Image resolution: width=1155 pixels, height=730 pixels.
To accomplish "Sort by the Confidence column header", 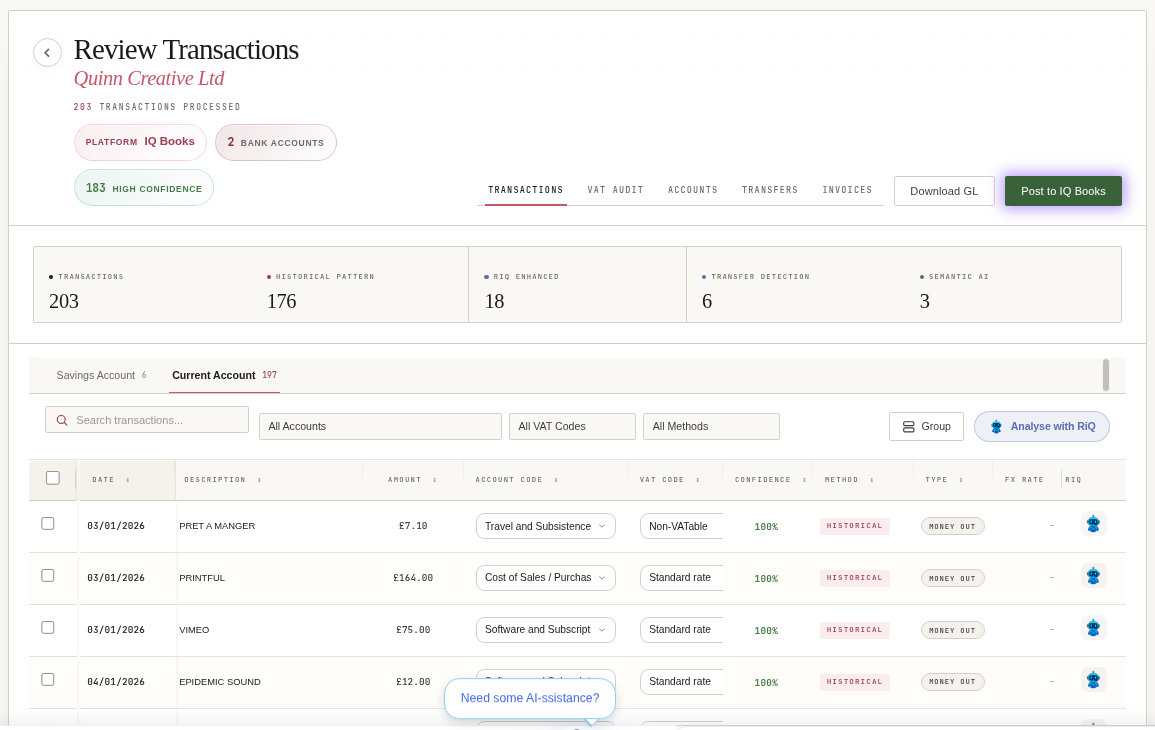I will point(770,480).
